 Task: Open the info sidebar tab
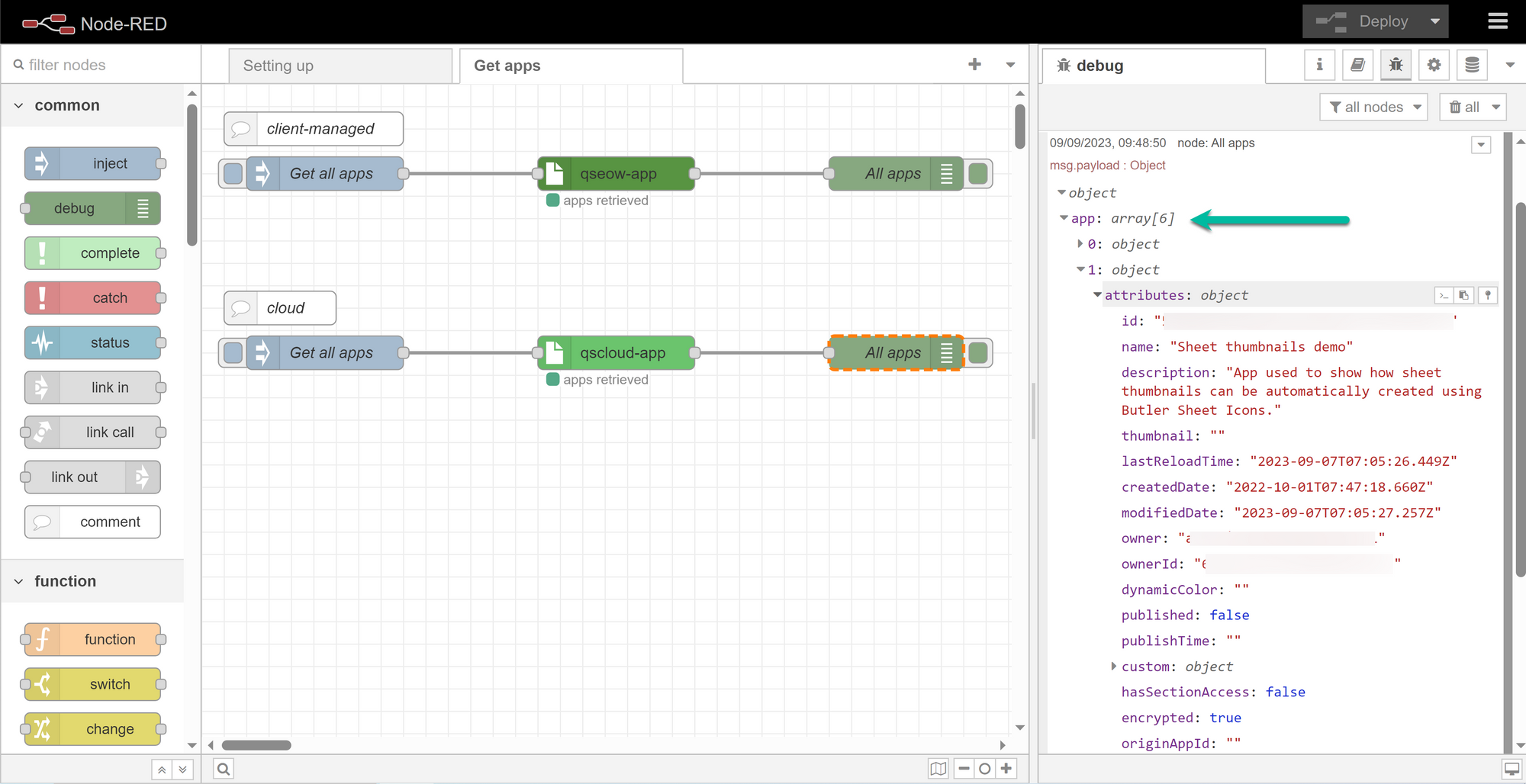tap(1319, 65)
